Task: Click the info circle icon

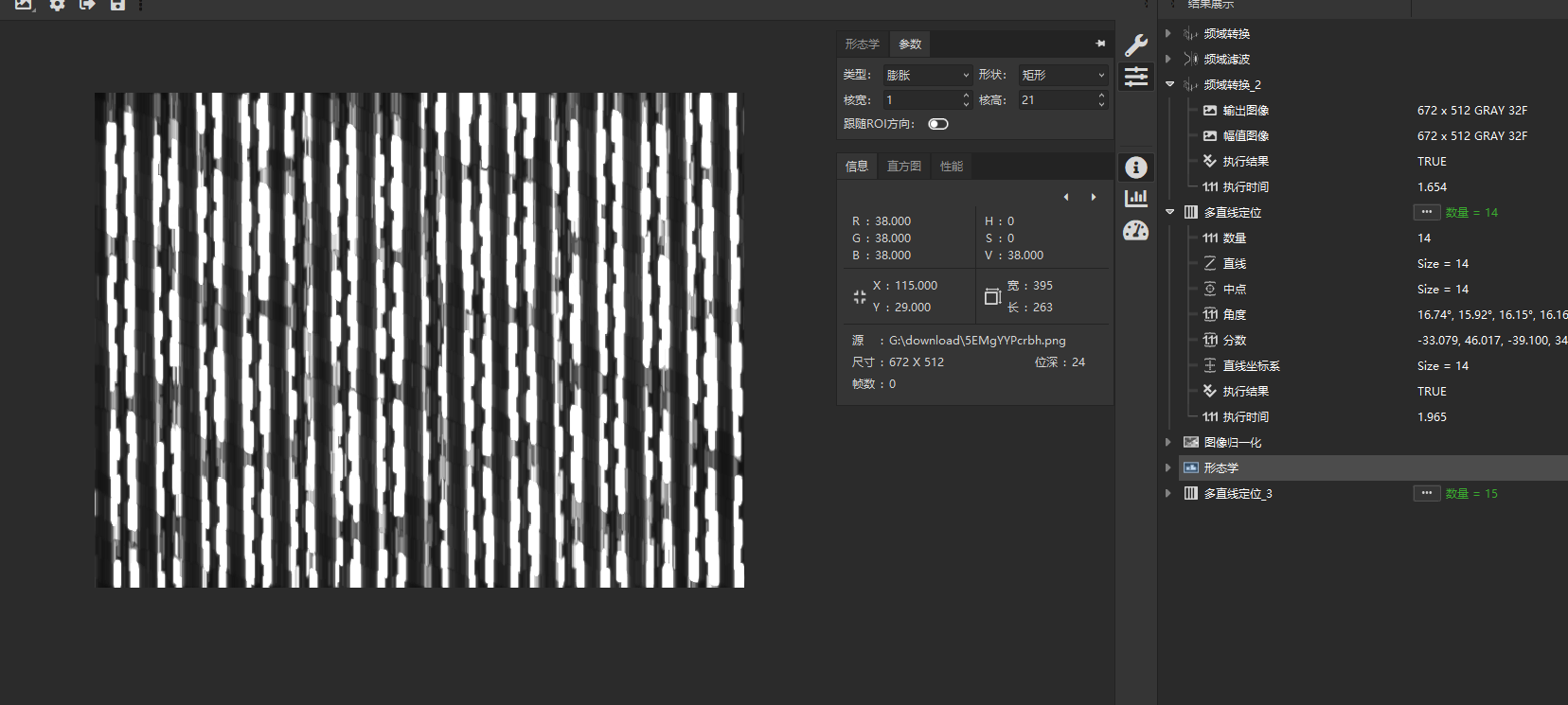Action: click(x=1136, y=167)
